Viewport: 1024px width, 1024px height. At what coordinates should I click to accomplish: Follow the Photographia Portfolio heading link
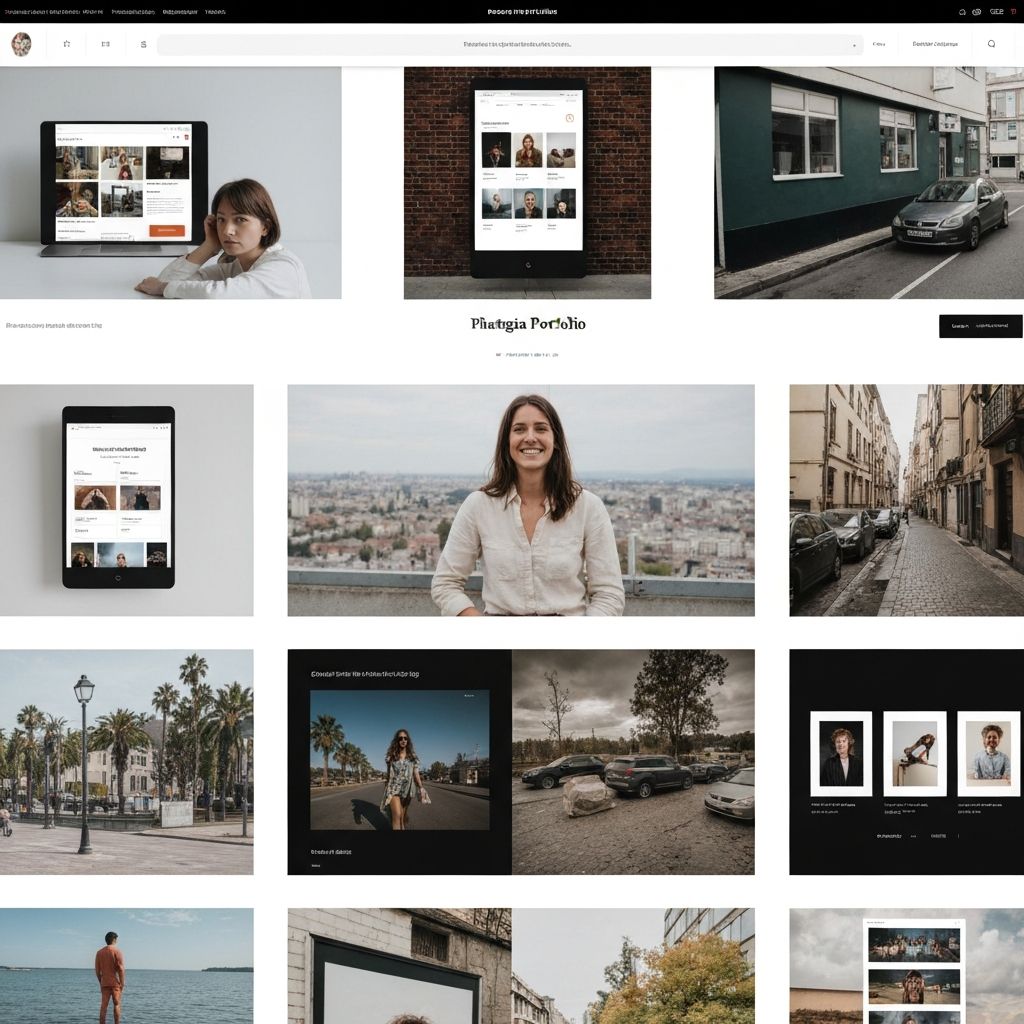(526, 323)
